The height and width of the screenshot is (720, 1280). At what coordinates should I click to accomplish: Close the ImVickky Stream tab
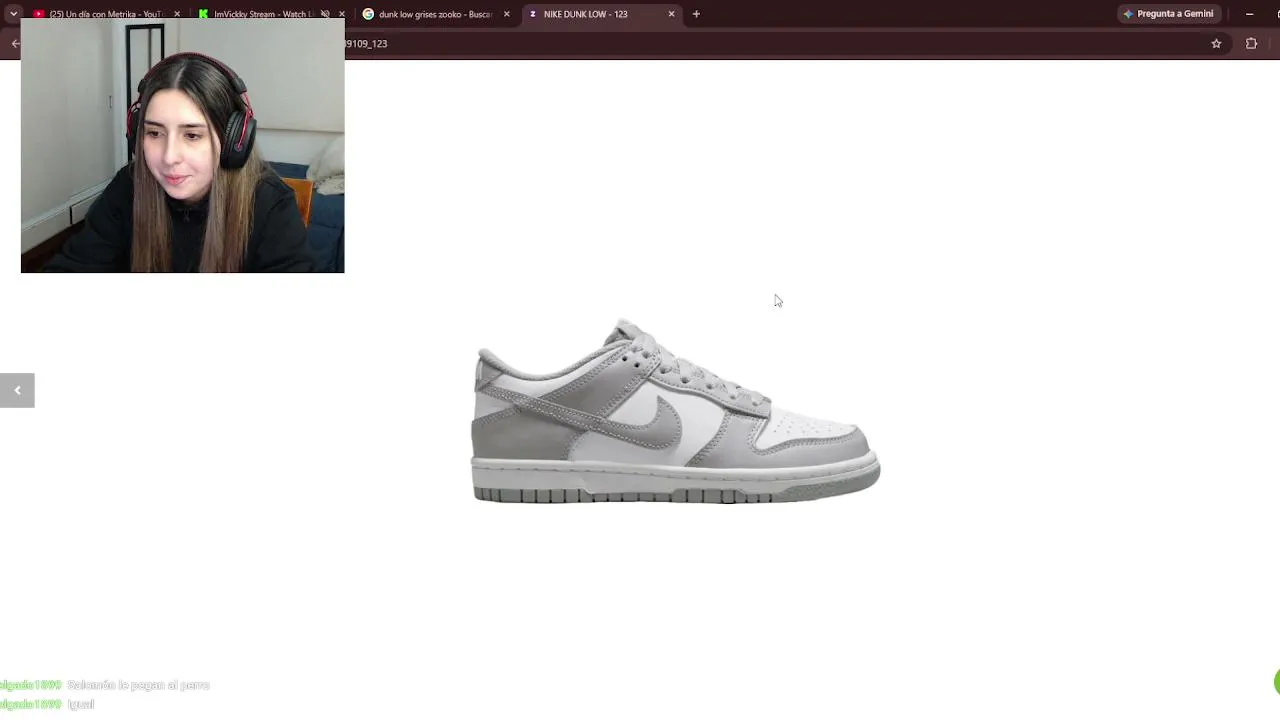click(342, 14)
